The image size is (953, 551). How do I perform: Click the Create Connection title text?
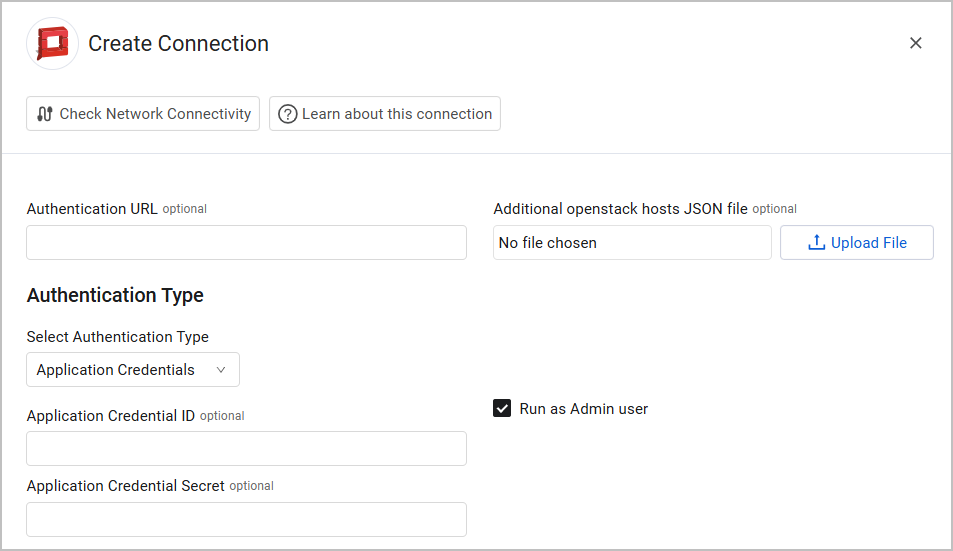click(x=178, y=44)
